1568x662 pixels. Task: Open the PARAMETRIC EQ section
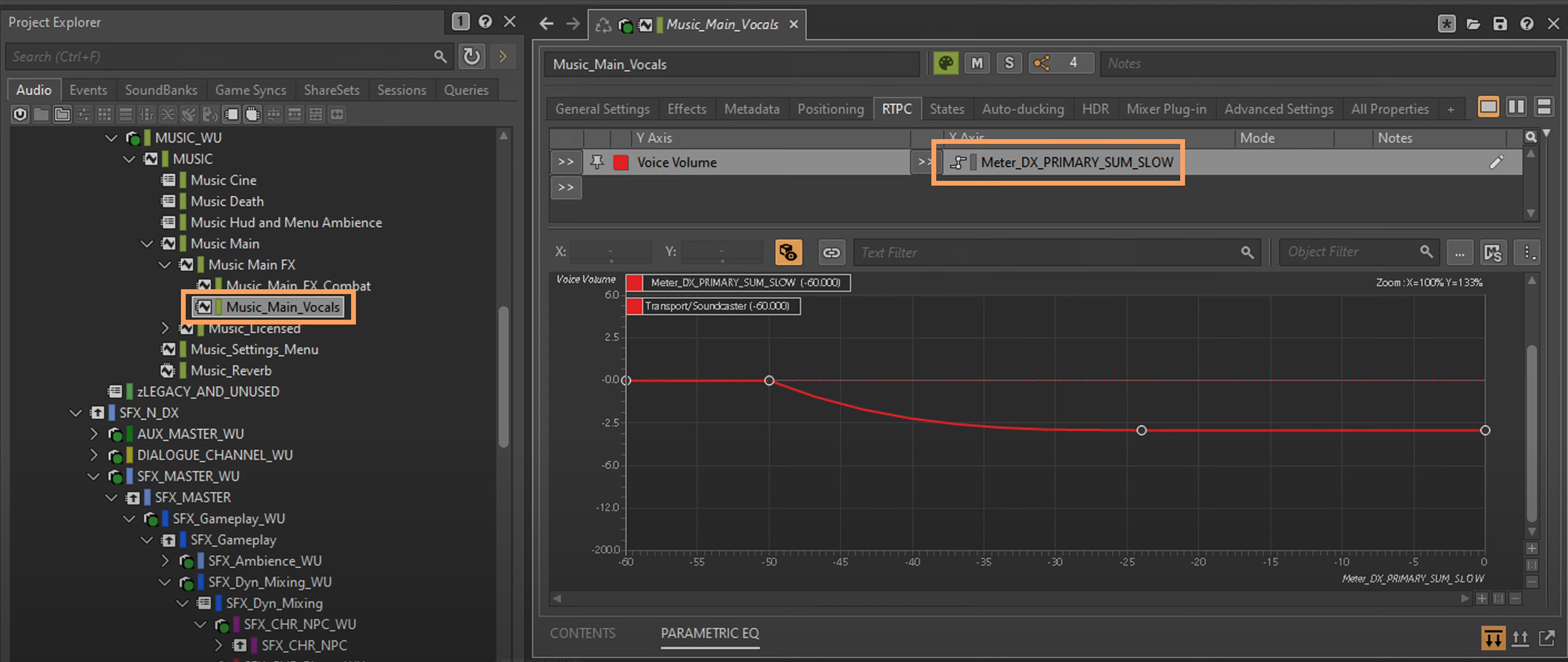coord(709,633)
